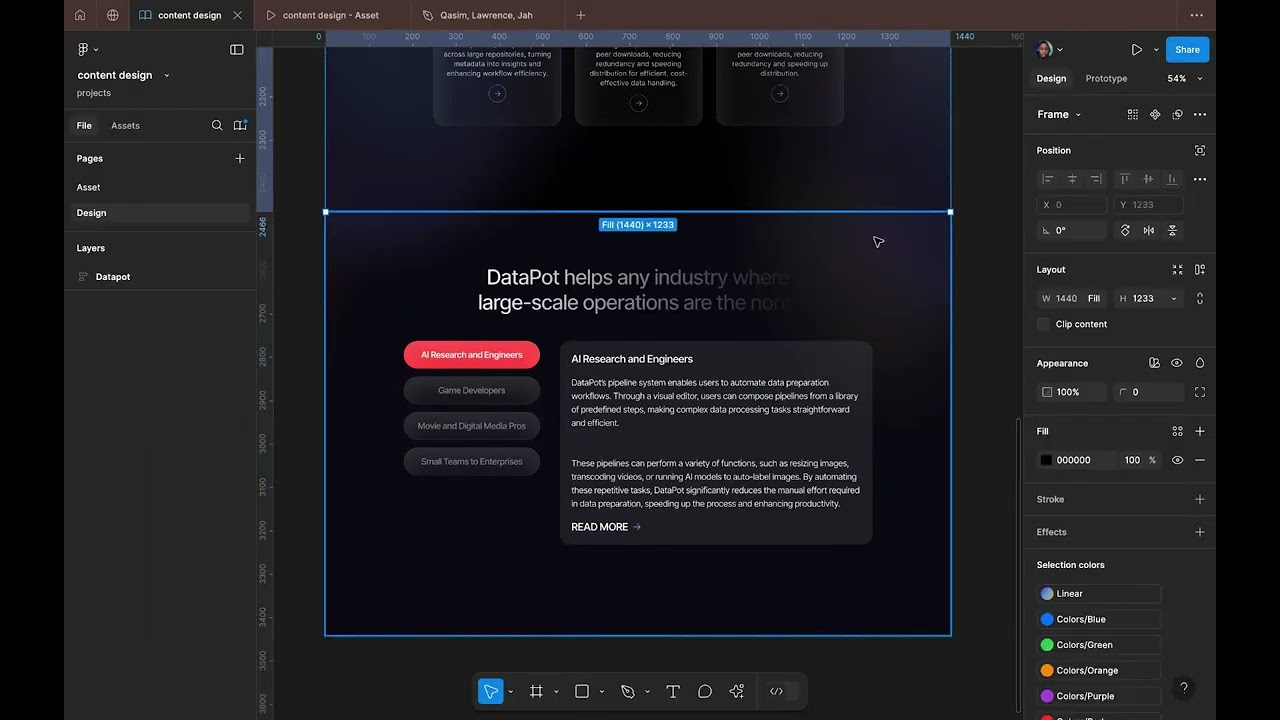The image size is (1280, 720).
Task: Click the blue Share button
Action: pos(1187,49)
